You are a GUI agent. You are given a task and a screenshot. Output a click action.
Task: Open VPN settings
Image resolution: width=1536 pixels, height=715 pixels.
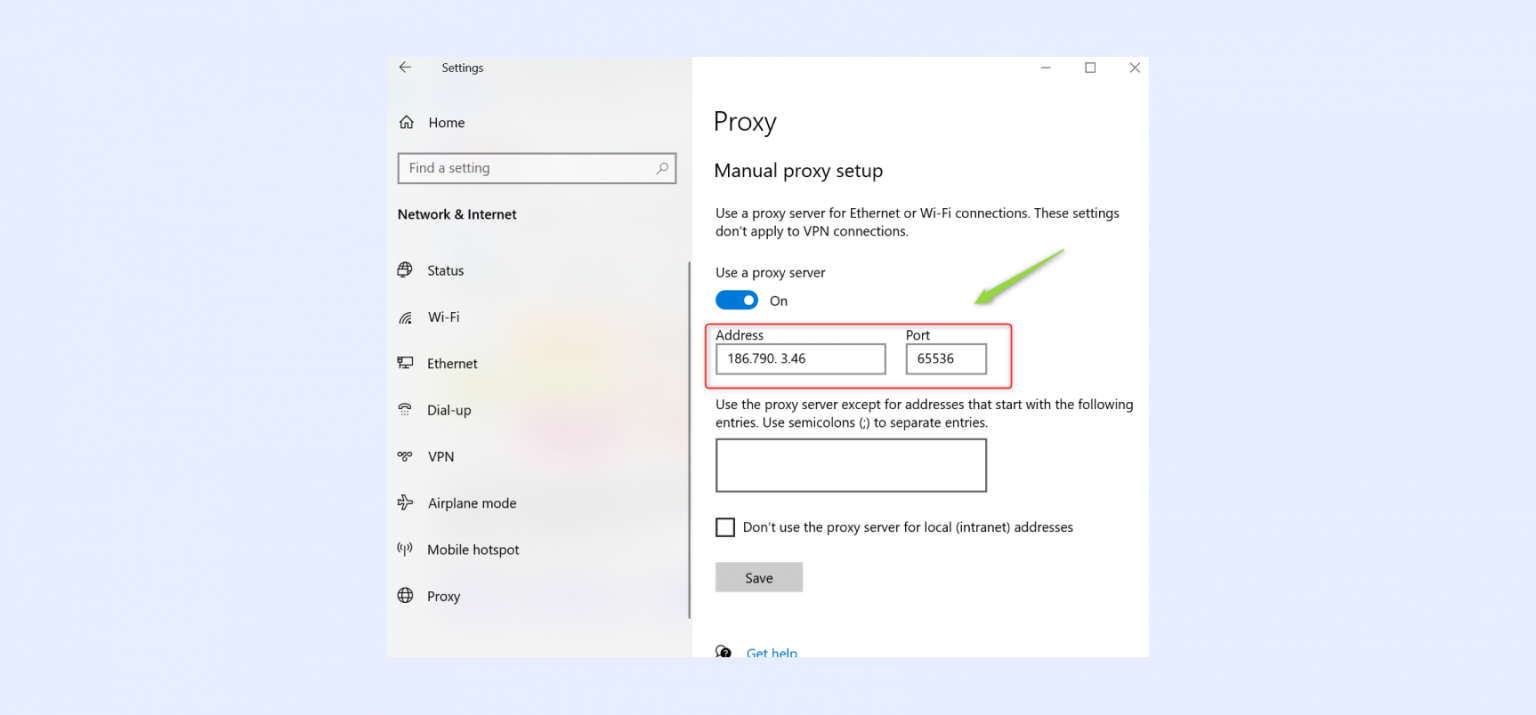coord(440,456)
